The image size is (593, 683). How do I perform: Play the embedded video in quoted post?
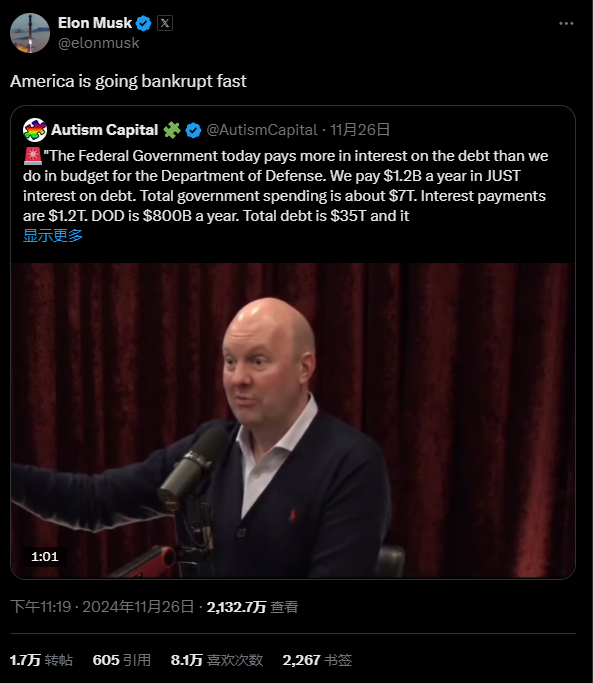(293, 420)
